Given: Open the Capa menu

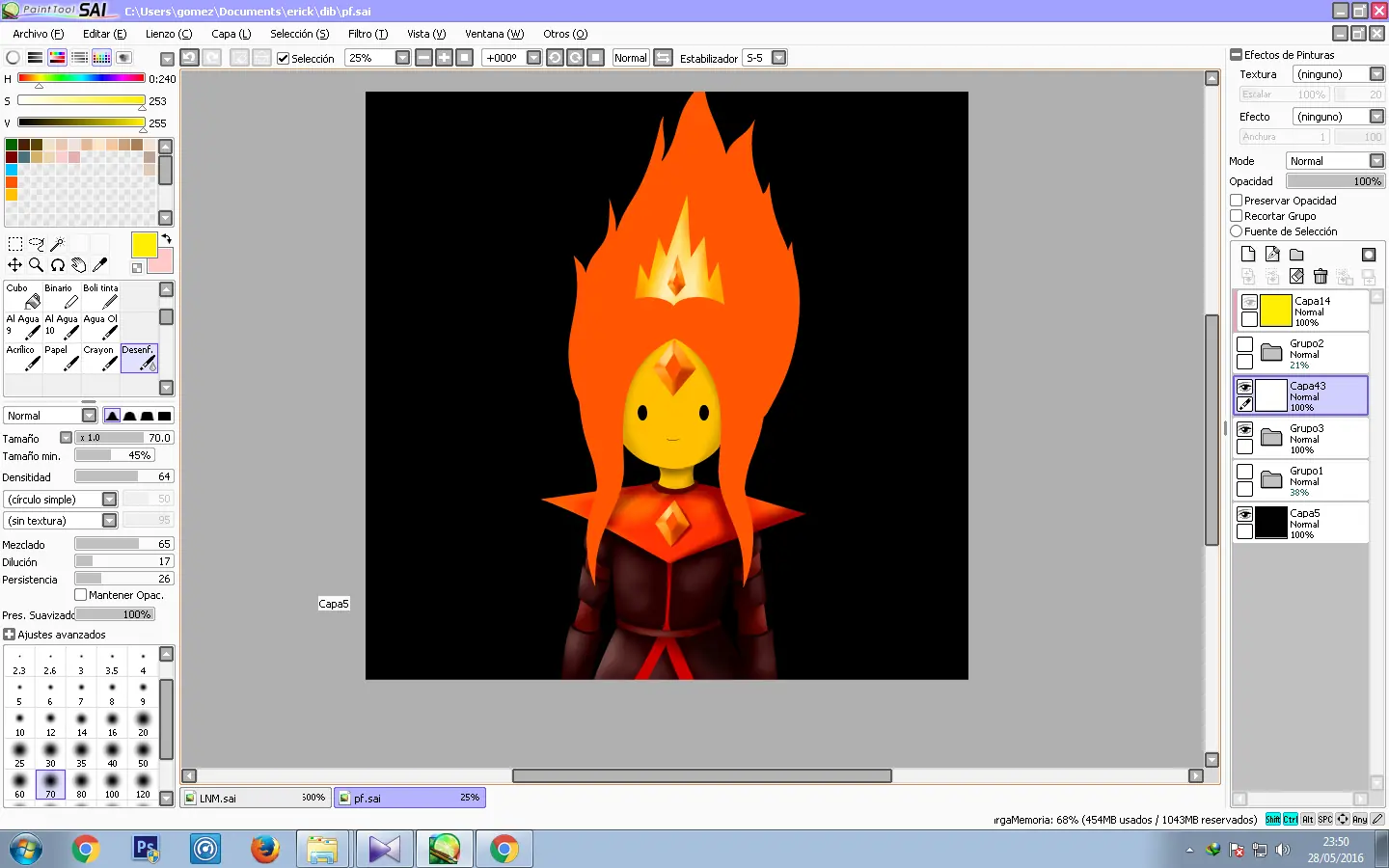Looking at the screenshot, I should [231, 34].
